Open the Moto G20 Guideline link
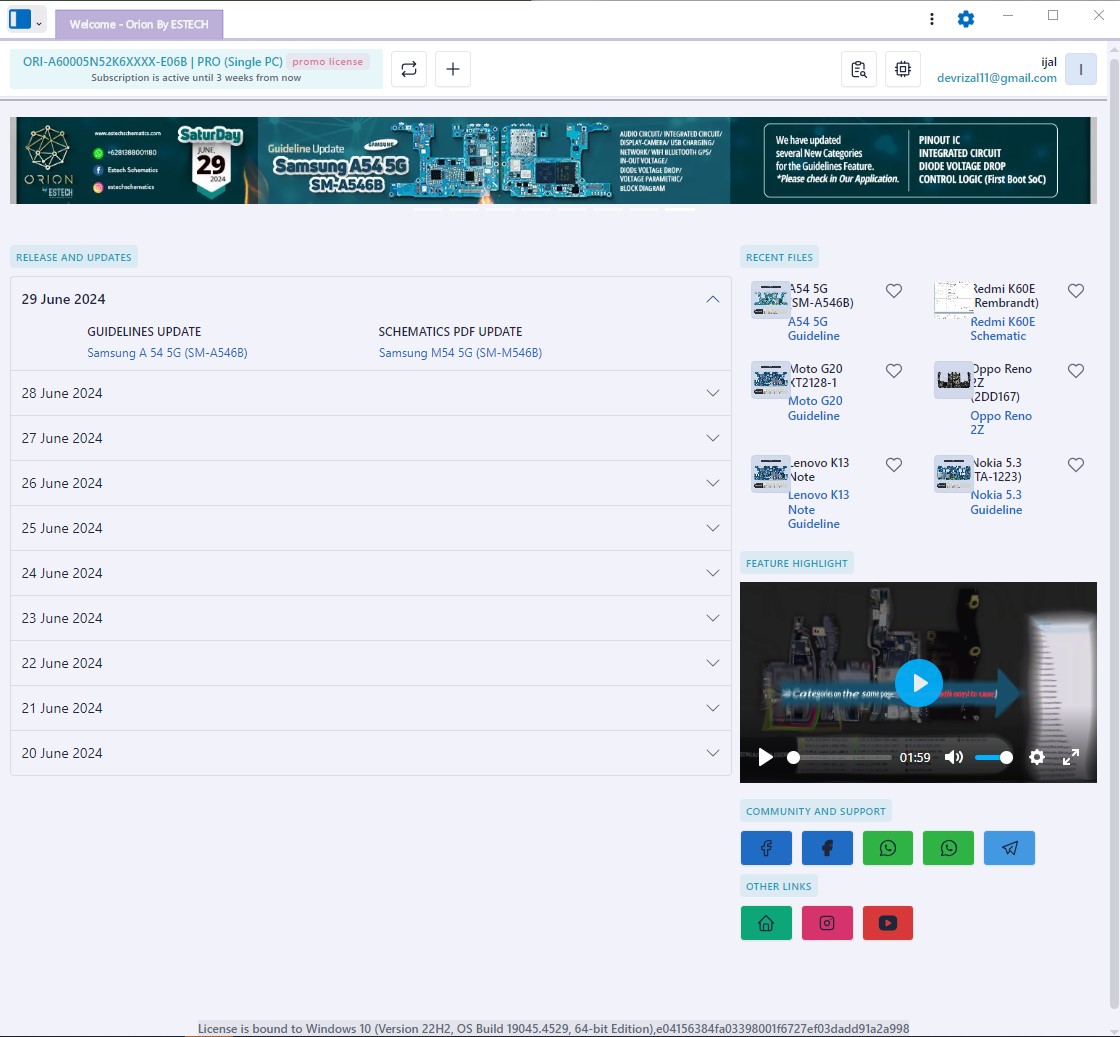Viewport: 1120px width, 1037px height. click(815, 409)
